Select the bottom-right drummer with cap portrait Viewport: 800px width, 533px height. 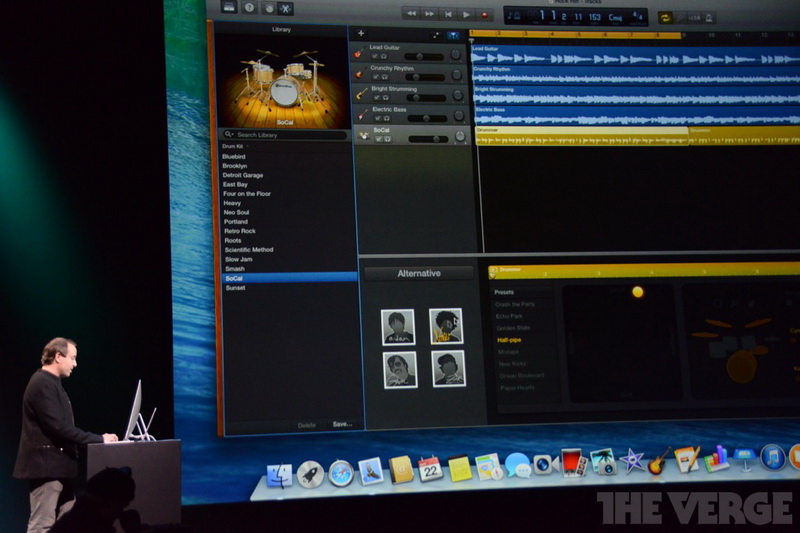448,368
